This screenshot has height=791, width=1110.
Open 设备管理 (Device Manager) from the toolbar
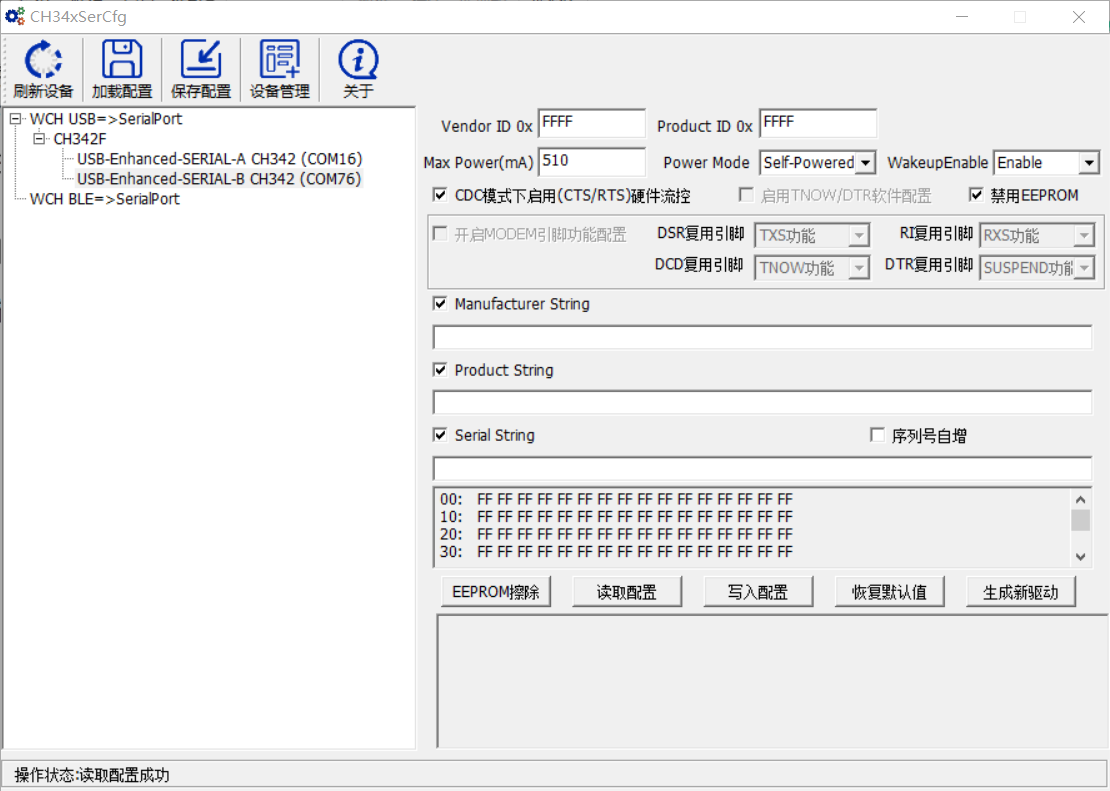click(x=279, y=67)
